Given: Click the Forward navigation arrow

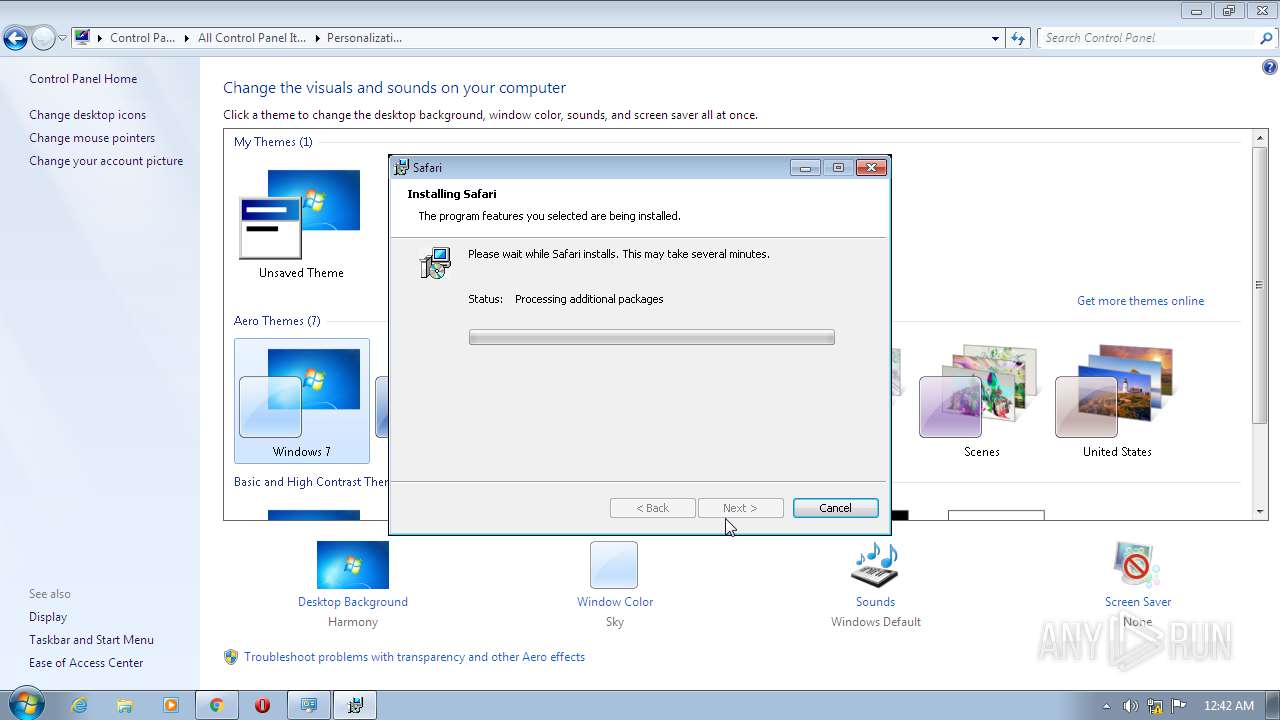Looking at the screenshot, I should click(43, 39).
